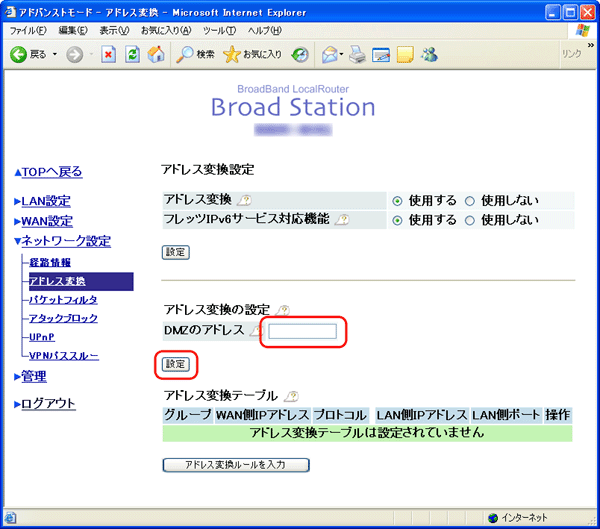Click the Windows flag logo icon

pos(582,30)
